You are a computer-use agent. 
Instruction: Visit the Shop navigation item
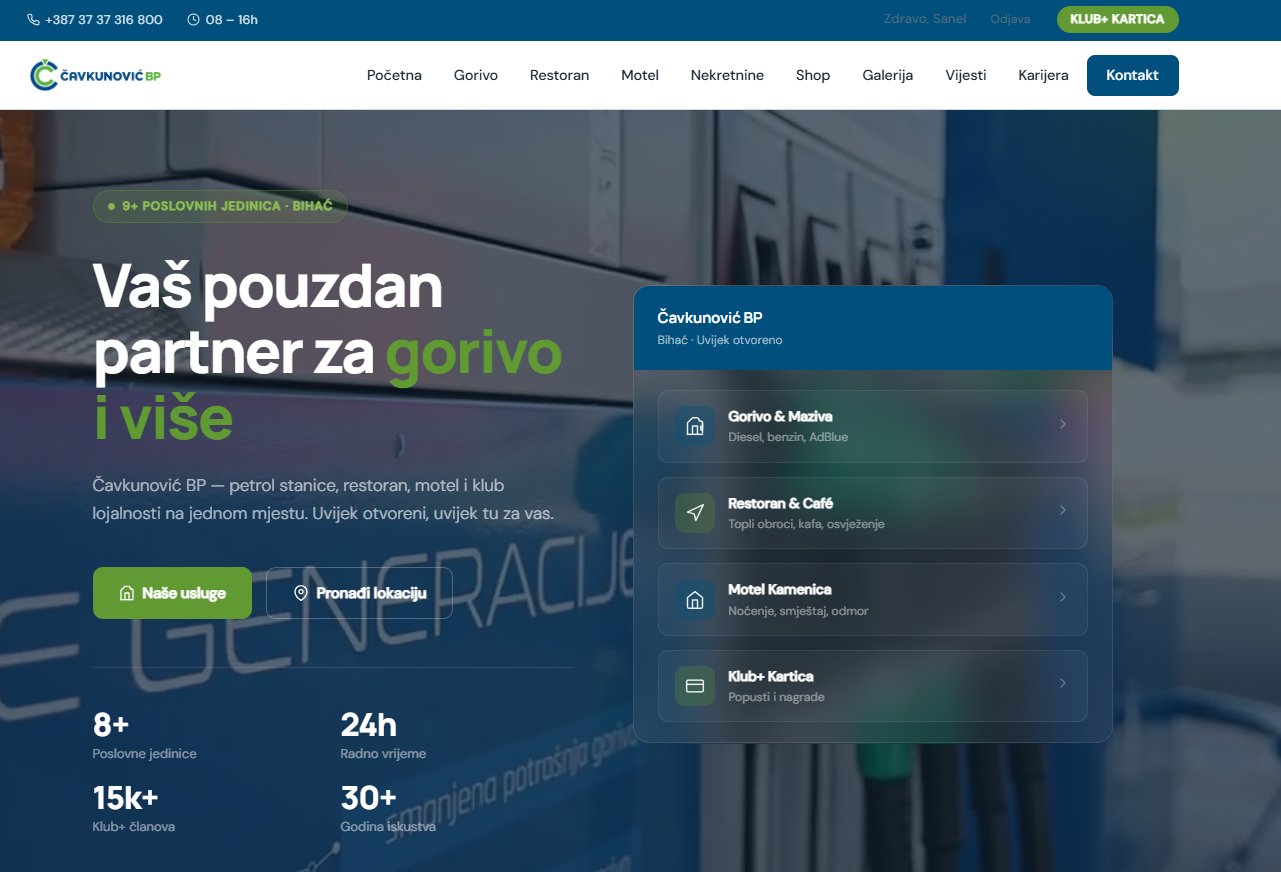(813, 75)
